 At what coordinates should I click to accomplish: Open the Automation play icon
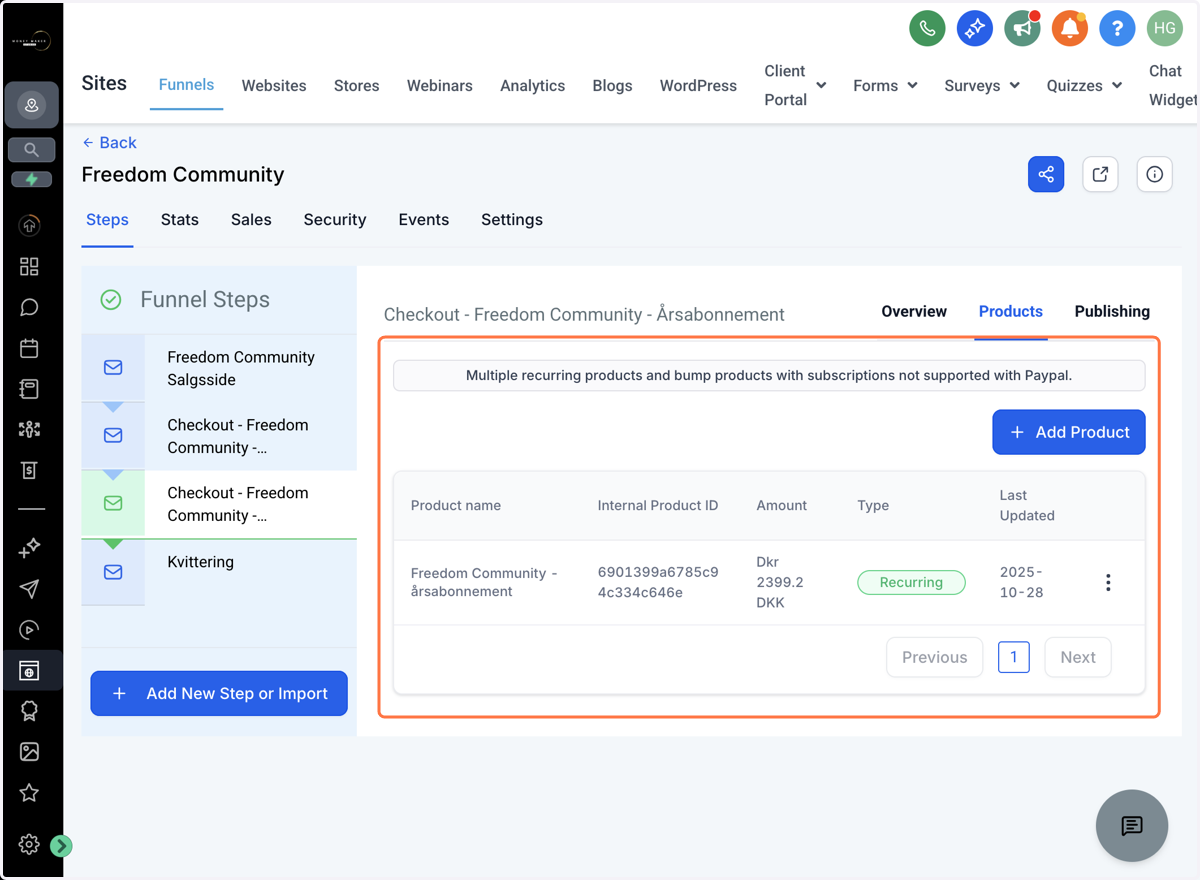[x=29, y=630]
